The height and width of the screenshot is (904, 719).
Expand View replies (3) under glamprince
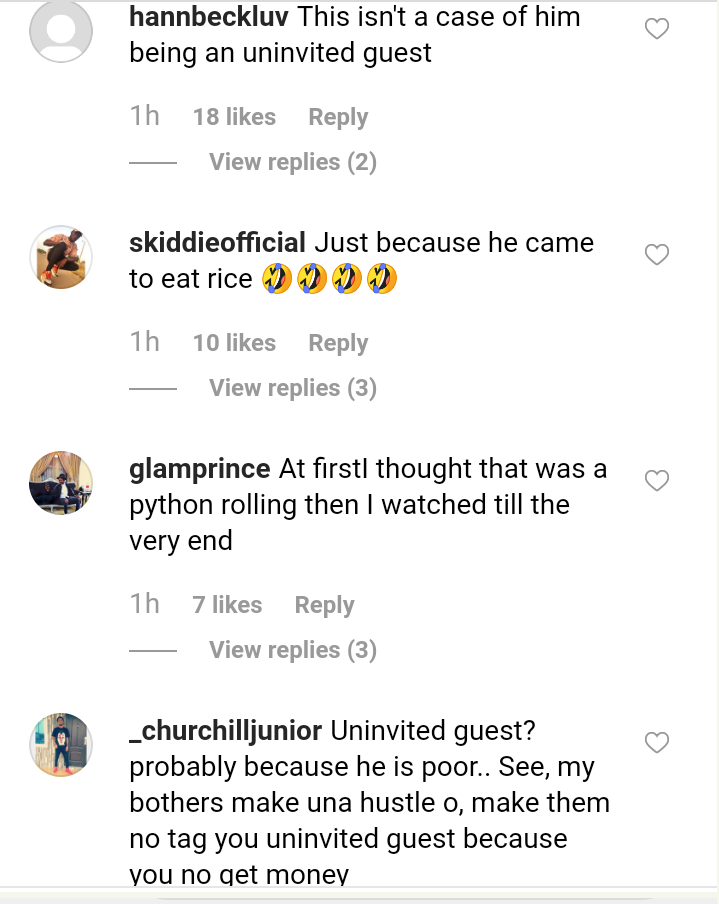pos(292,650)
